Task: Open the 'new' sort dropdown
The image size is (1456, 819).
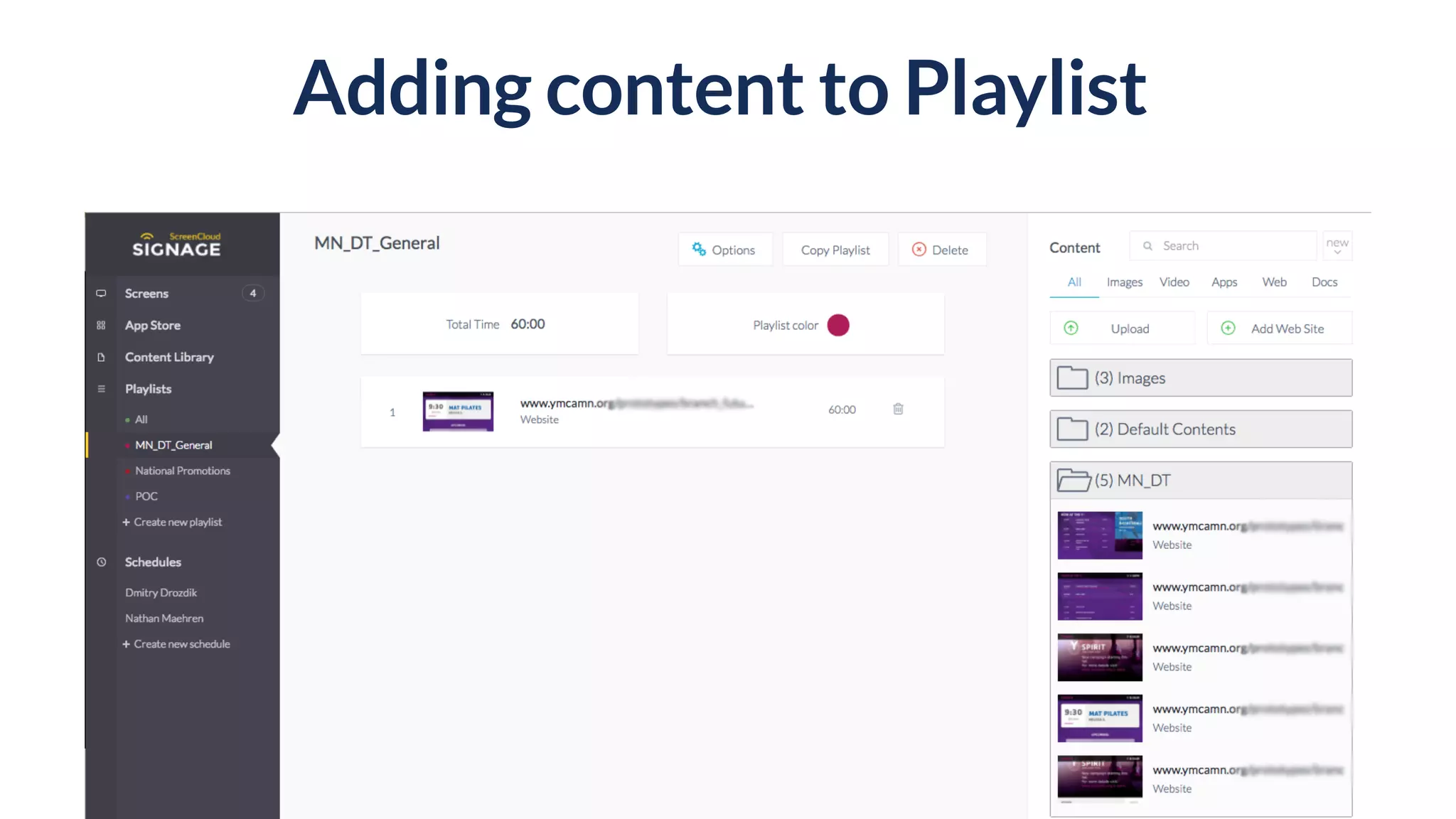Action: [x=1337, y=246]
